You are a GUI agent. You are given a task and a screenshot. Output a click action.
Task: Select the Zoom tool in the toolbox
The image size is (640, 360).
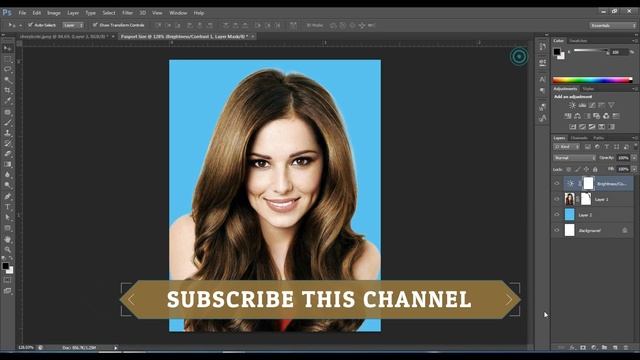(7, 249)
